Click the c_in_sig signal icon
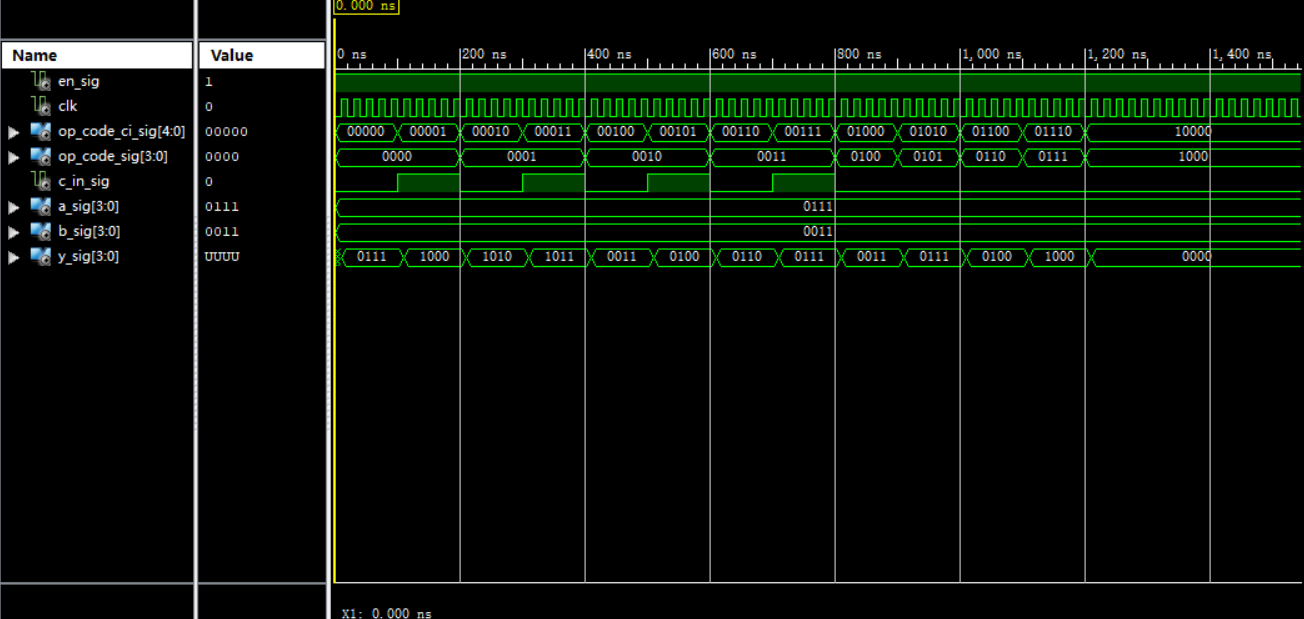Image resolution: width=1304 pixels, height=619 pixels. pyautogui.click(x=41, y=181)
